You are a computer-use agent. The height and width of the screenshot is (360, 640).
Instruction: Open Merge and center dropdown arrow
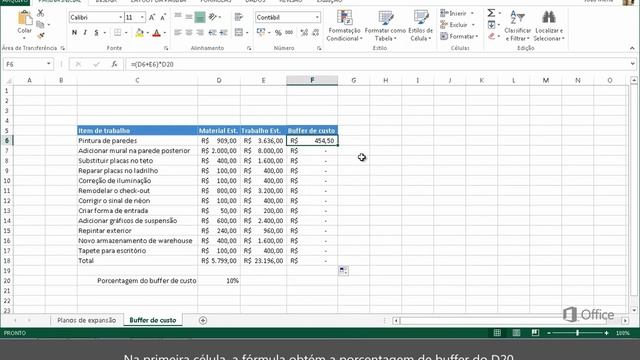(x=247, y=33)
